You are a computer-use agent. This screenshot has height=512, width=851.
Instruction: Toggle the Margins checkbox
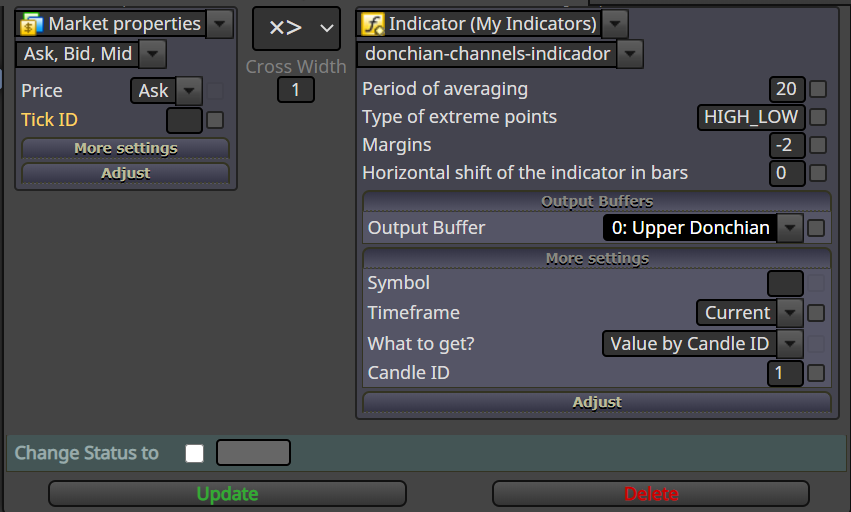pos(818,145)
